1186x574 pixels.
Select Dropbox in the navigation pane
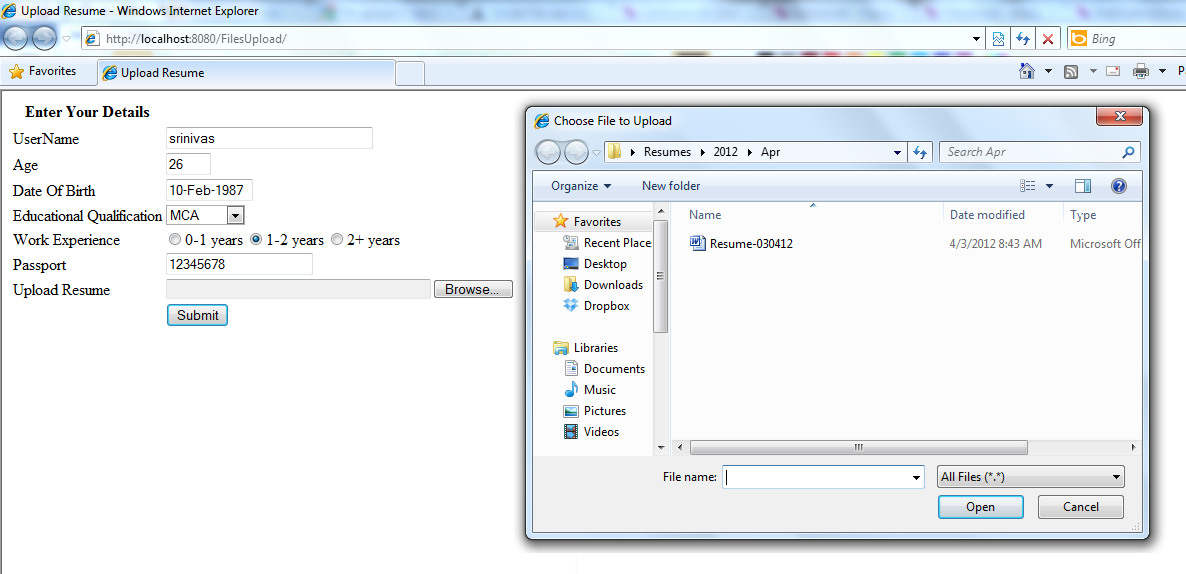click(596, 306)
